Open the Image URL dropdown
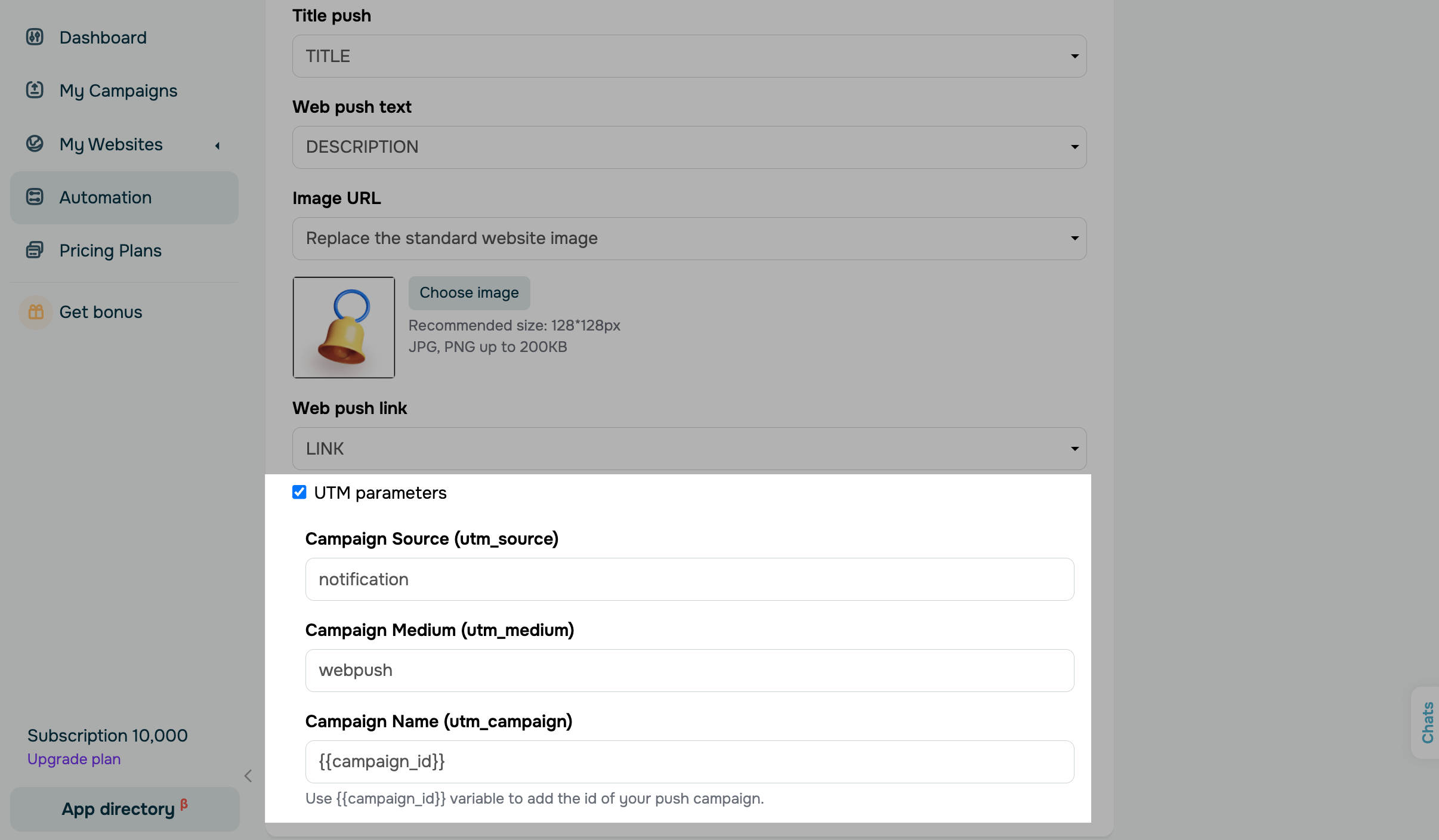The image size is (1439, 840). click(689, 239)
